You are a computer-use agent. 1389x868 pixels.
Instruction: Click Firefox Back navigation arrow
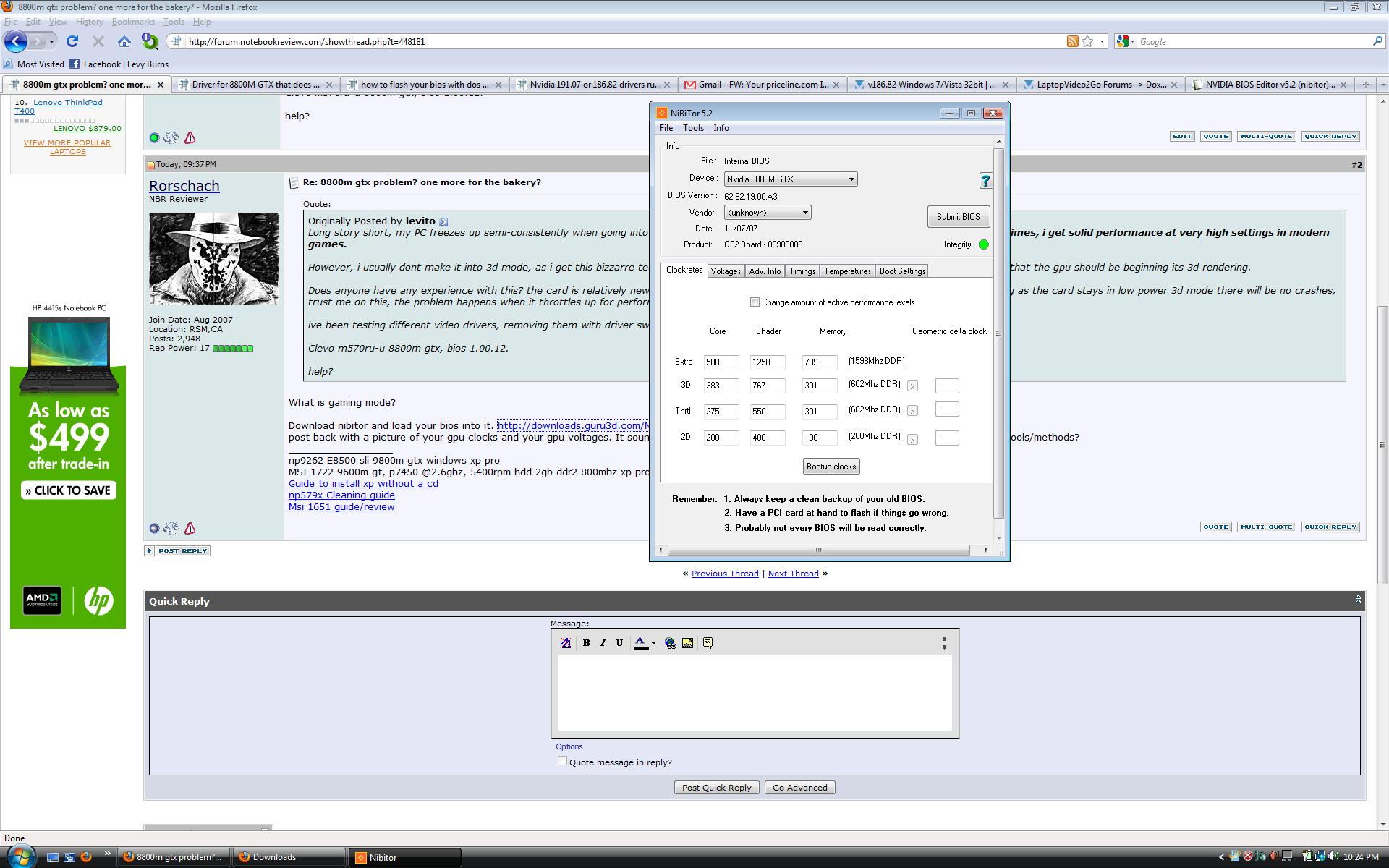pos(16,41)
